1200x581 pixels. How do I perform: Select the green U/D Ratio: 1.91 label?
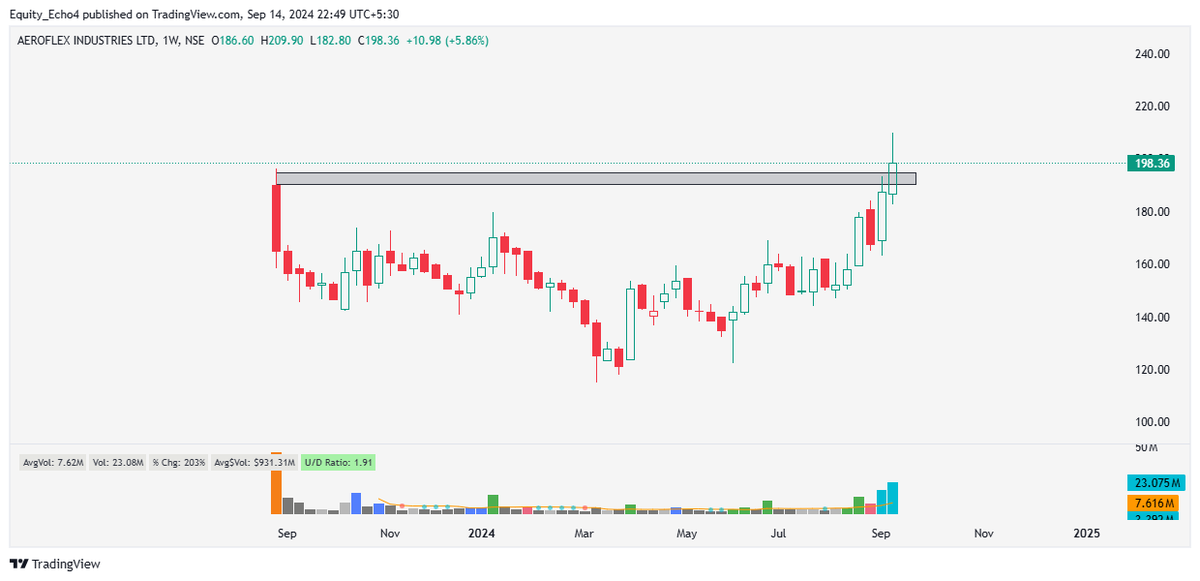pyautogui.click(x=338, y=463)
